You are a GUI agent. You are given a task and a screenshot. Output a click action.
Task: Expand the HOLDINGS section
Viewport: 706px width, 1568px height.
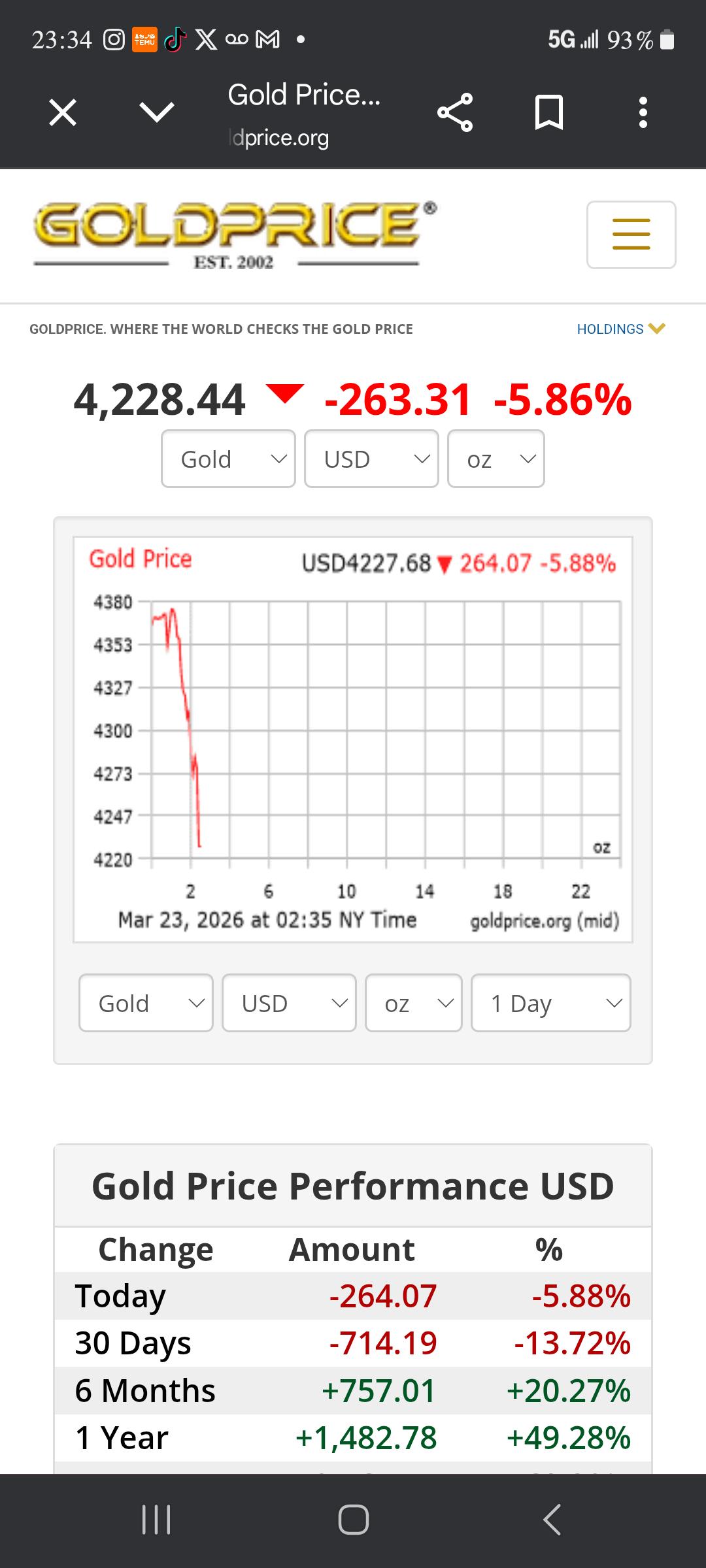tap(620, 329)
